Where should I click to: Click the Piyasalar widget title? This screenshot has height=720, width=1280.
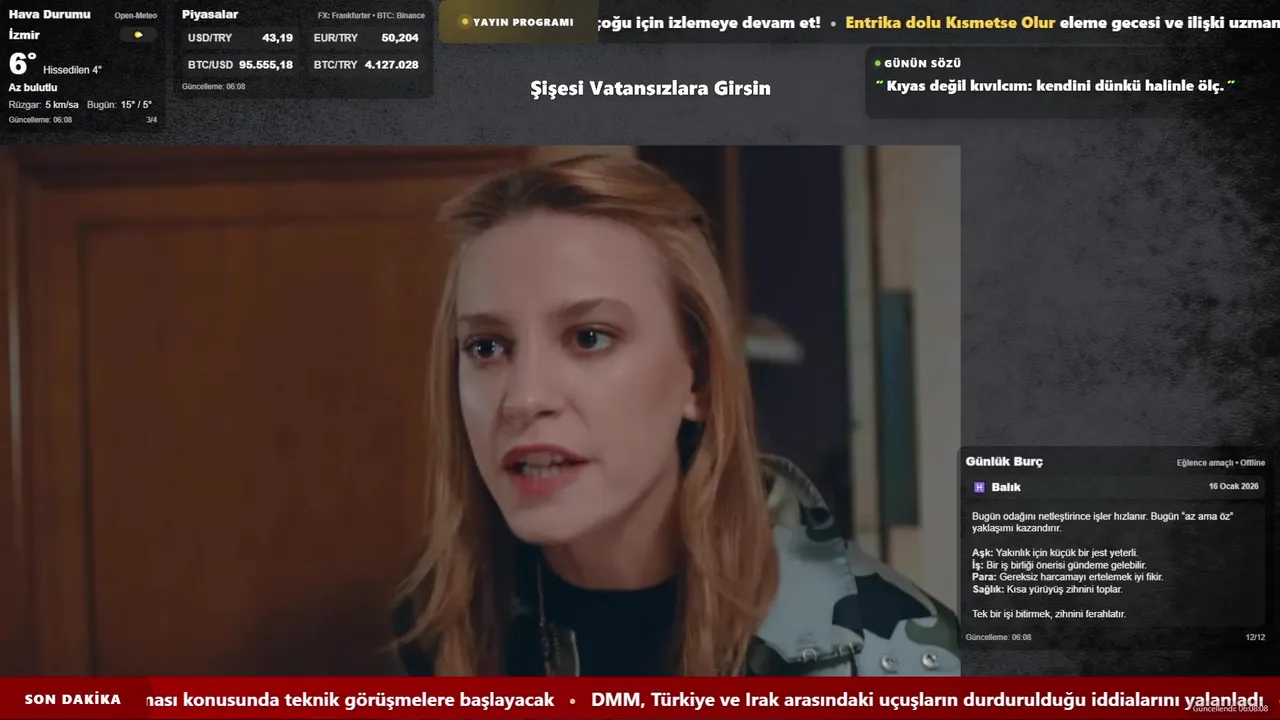point(210,14)
